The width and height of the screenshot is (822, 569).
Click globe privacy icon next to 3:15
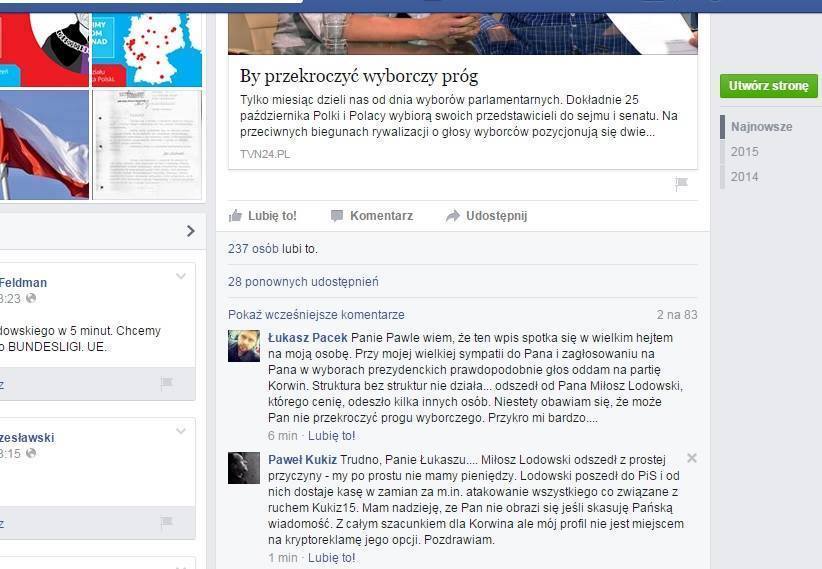point(31,453)
